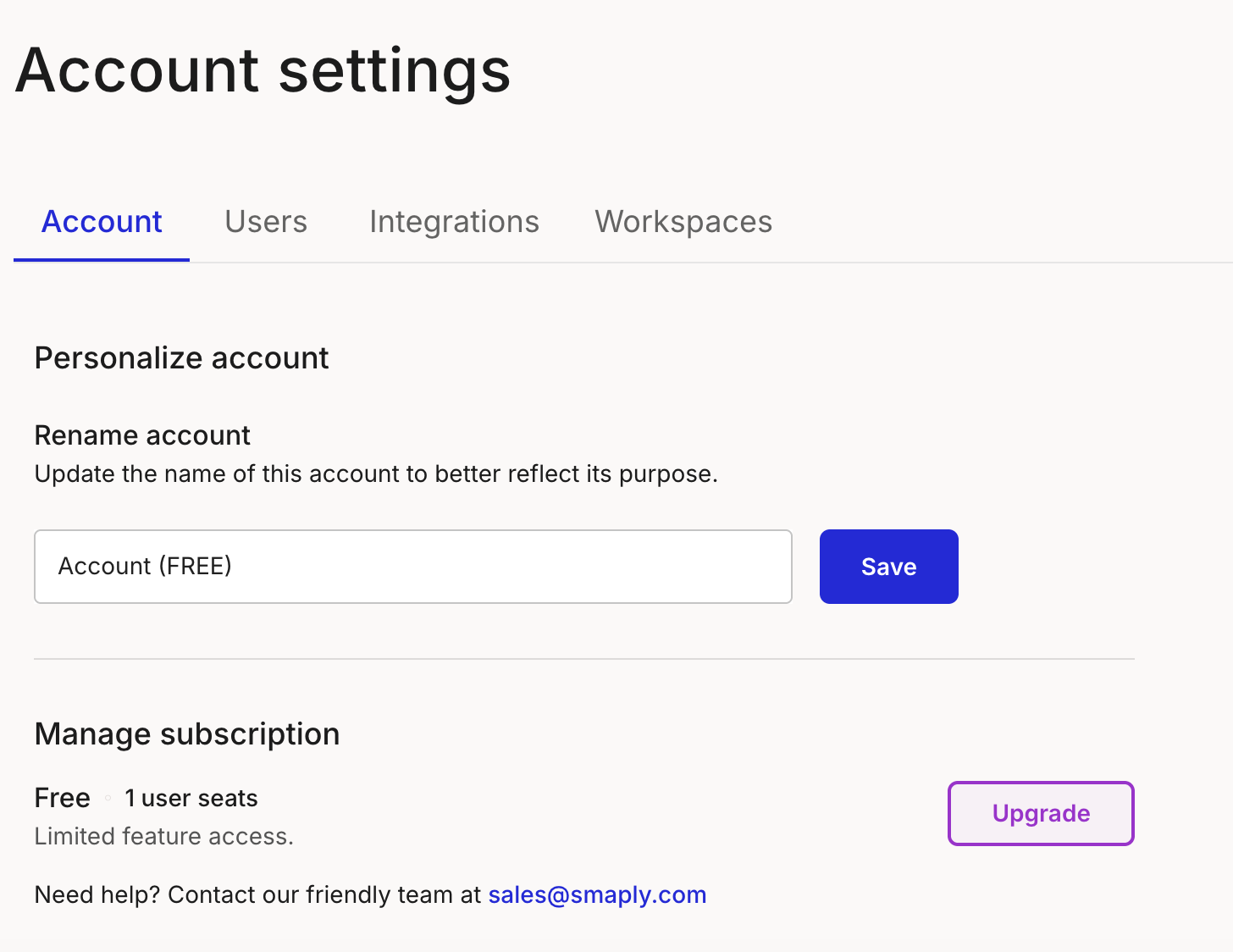Open the Integrations tab
Viewport: 1233px width, 952px height.
[454, 222]
